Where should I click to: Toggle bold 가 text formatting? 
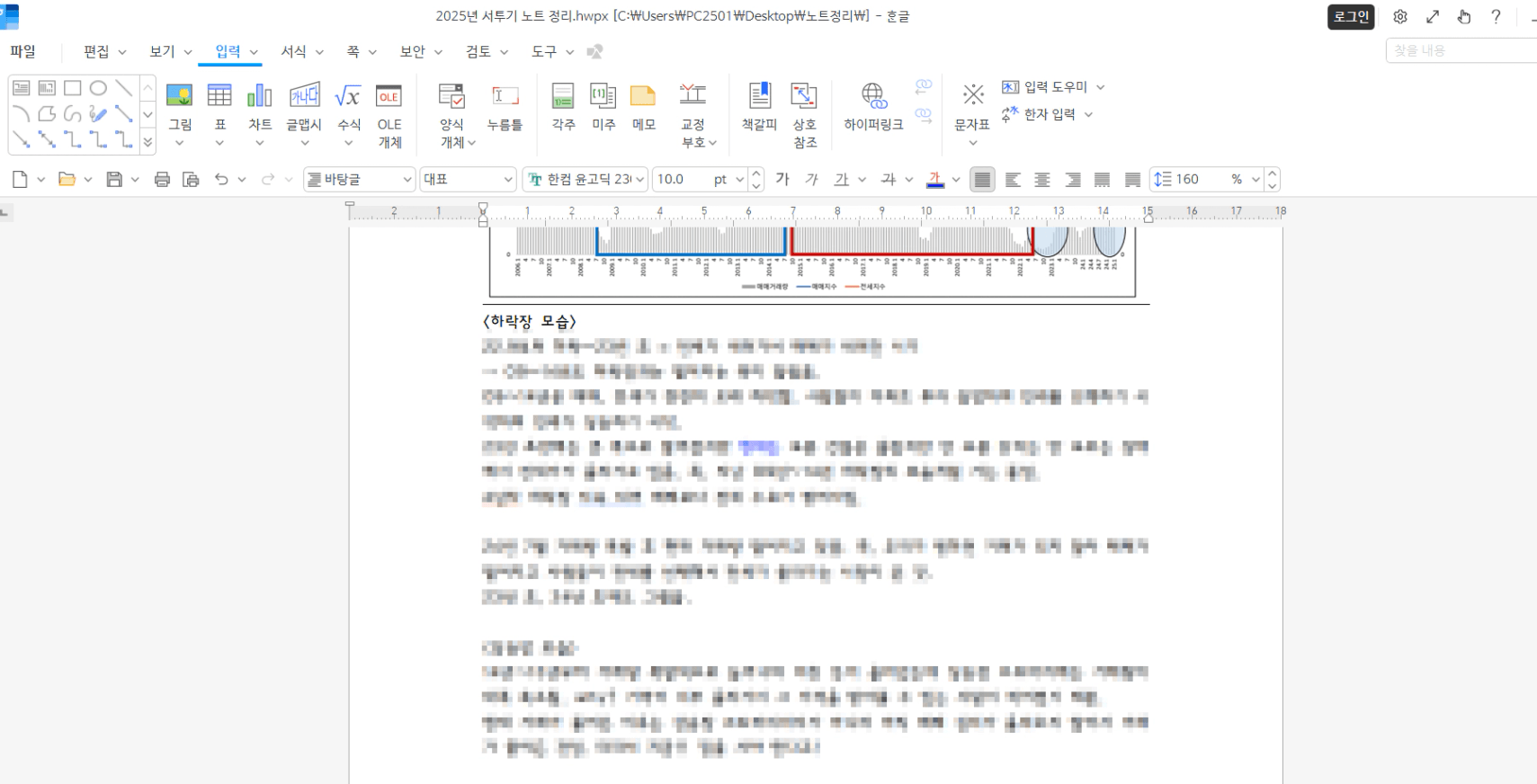[782, 180]
